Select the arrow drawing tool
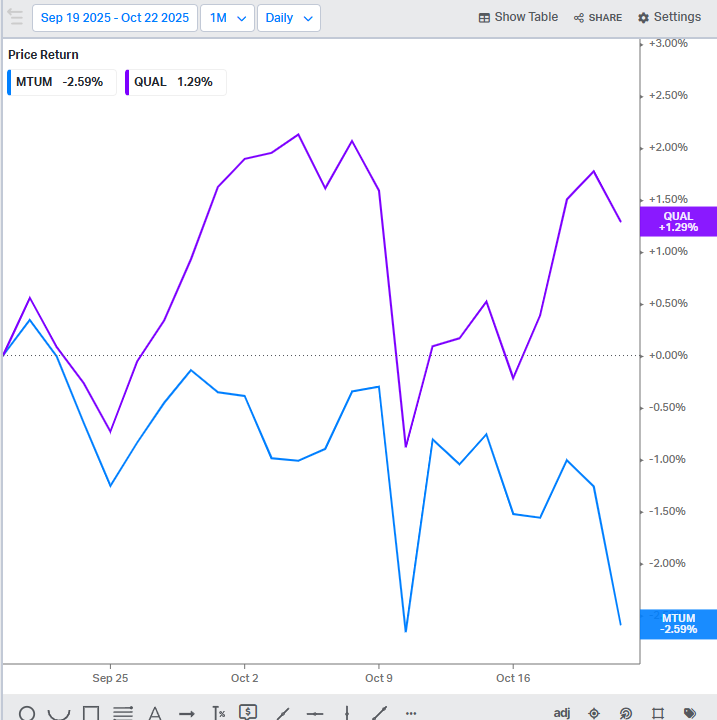This screenshot has width=717, height=720. [187, 714]
